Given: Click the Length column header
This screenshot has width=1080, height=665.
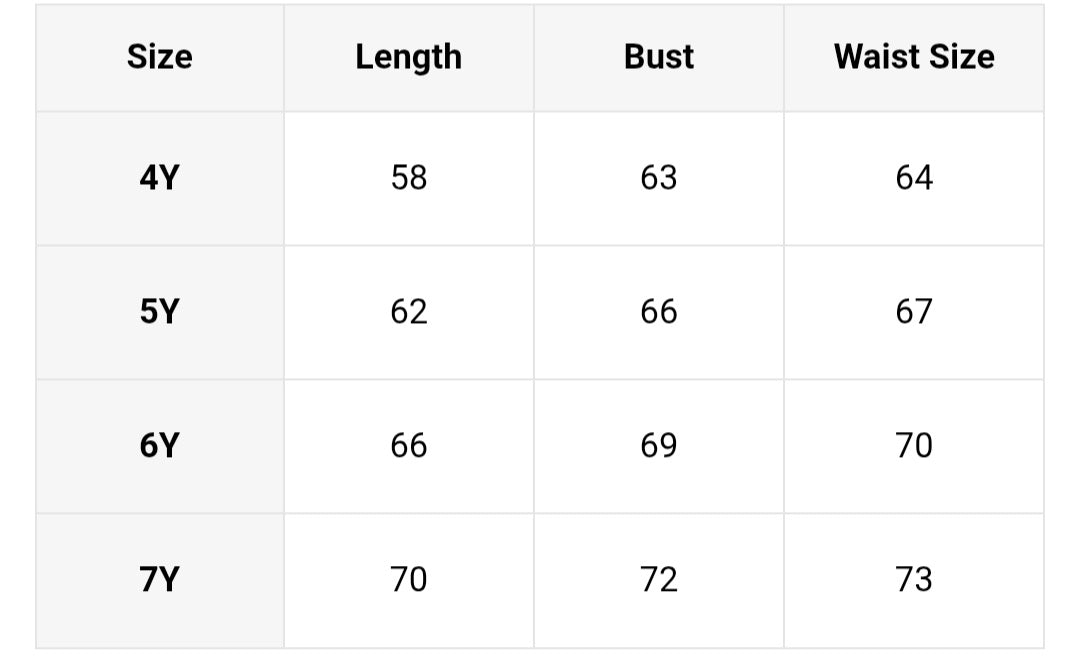Looking at the screenshot, I should pyautogui.click(x=408, y=57).
